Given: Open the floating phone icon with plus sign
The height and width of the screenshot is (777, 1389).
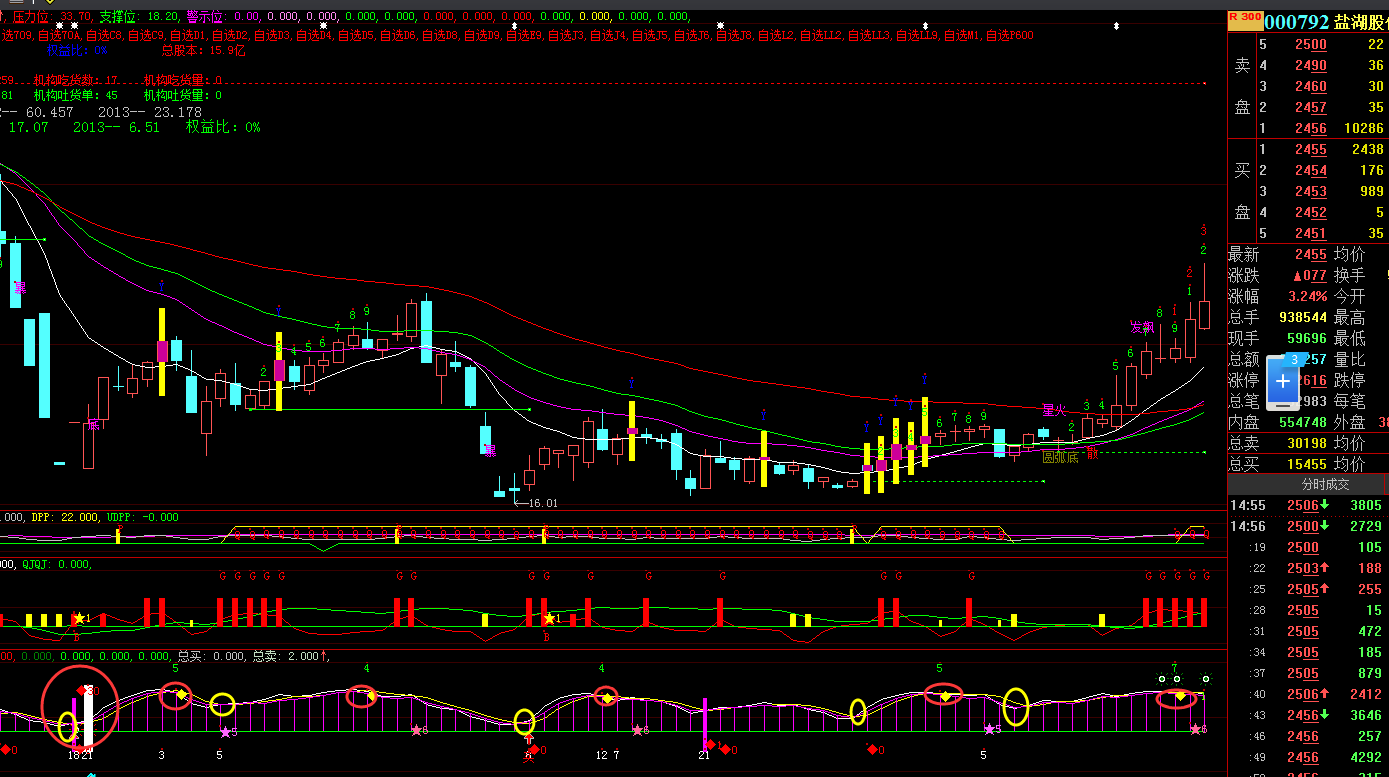Looking at the screenshot, I should pos(1283,383).
